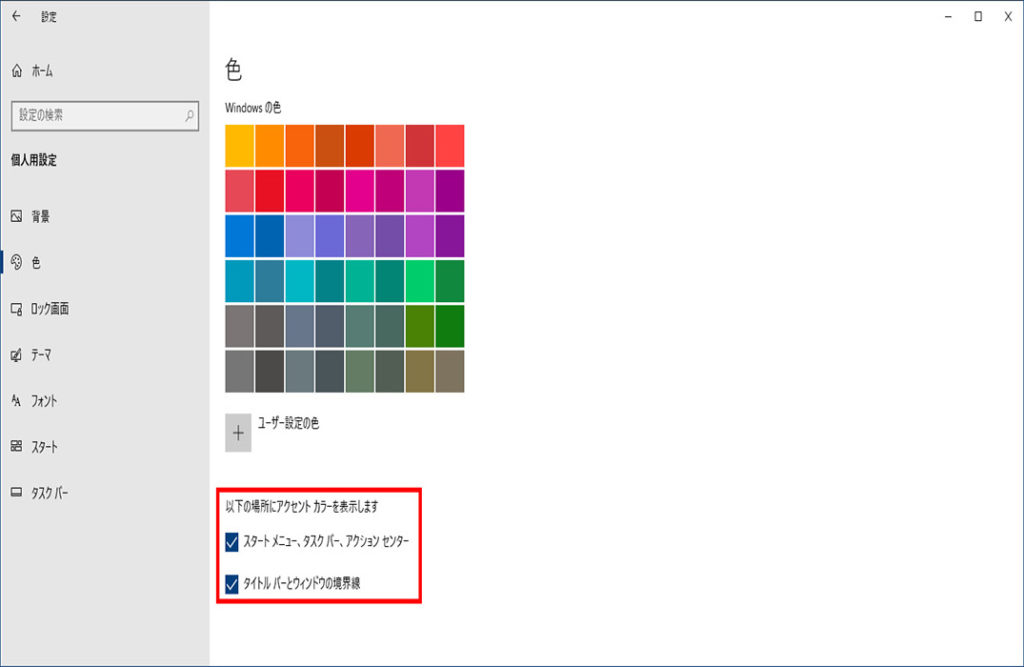This screenshot has height=667, width=1024.
Task: Click the スタート grid icon in sidebar
Action: [17, 447]
